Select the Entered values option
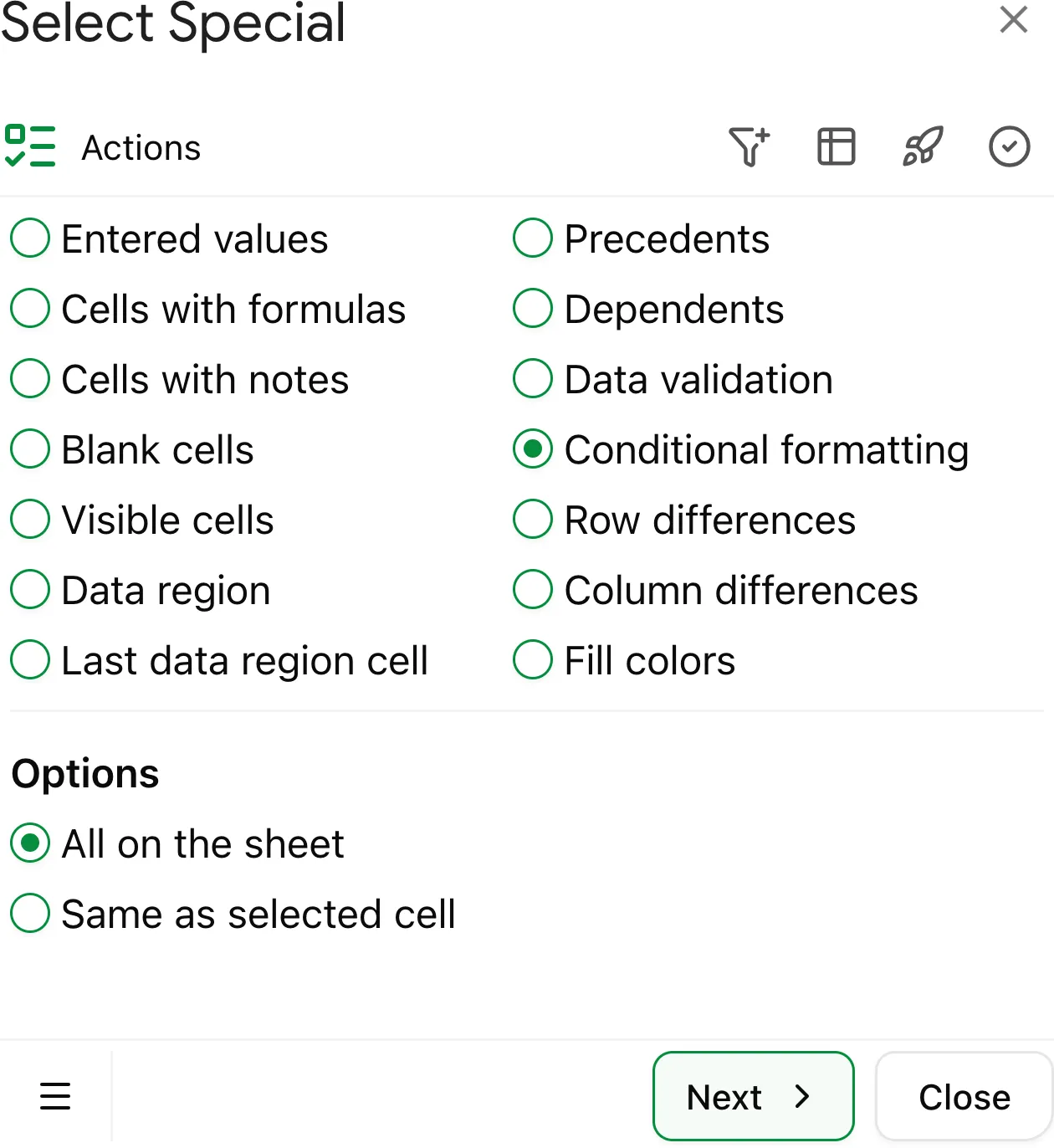 [29, 238]
